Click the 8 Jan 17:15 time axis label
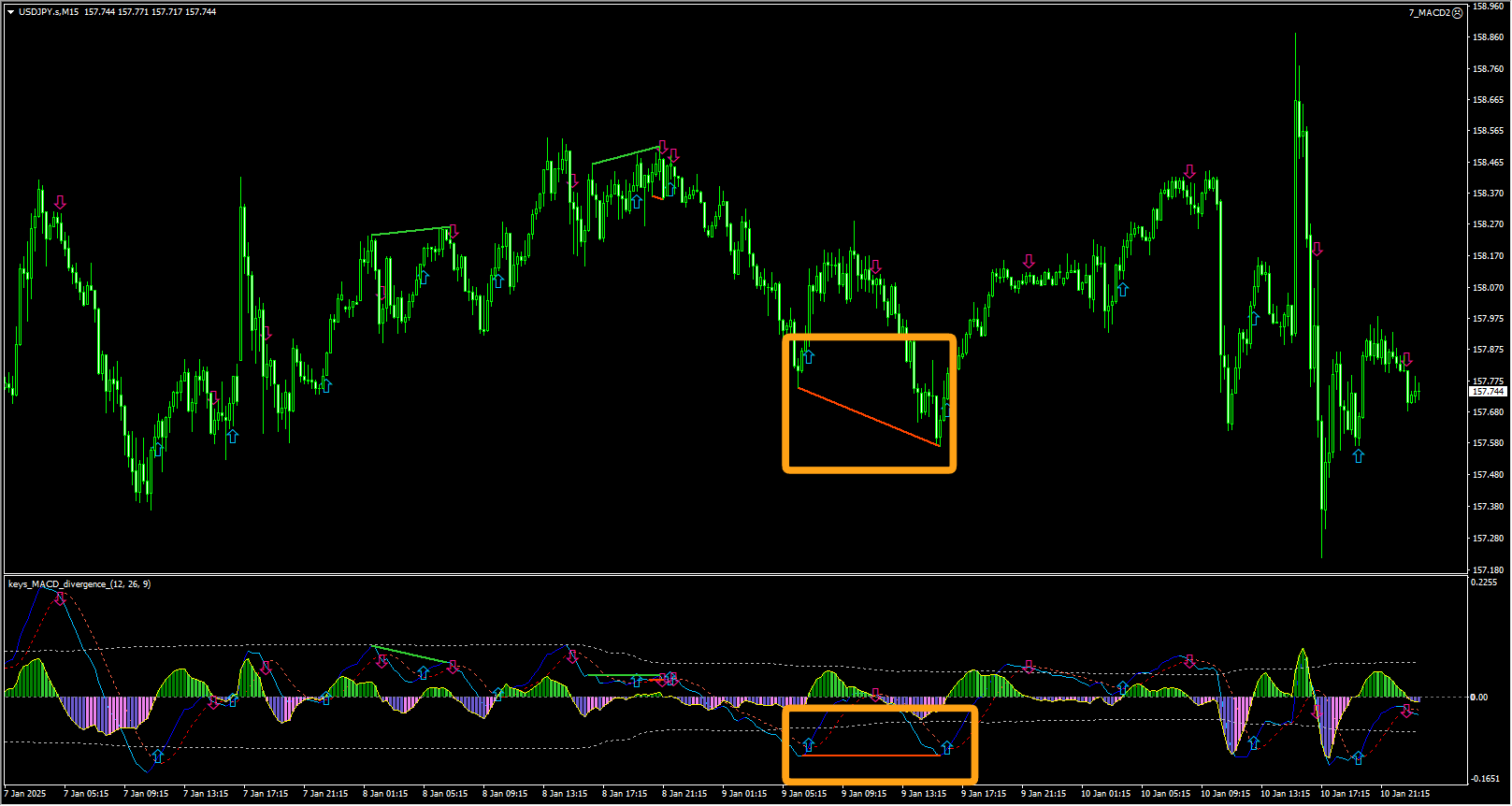This screenshot has width=1512, height=806. [625, 794]
